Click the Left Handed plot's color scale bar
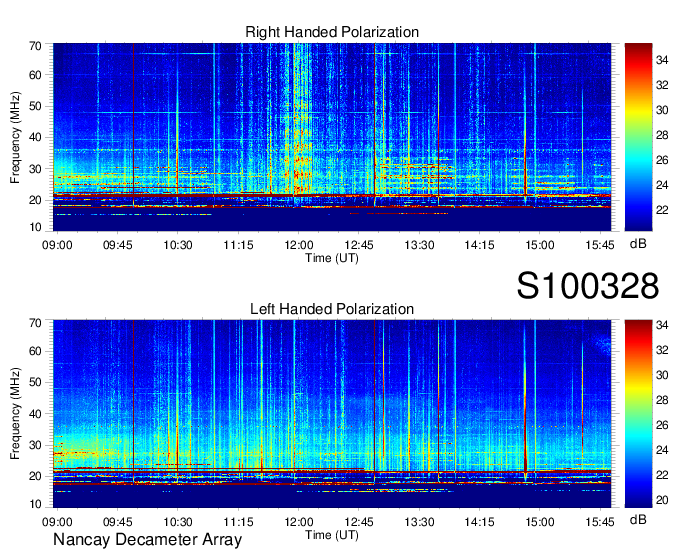 coord(638,414)
